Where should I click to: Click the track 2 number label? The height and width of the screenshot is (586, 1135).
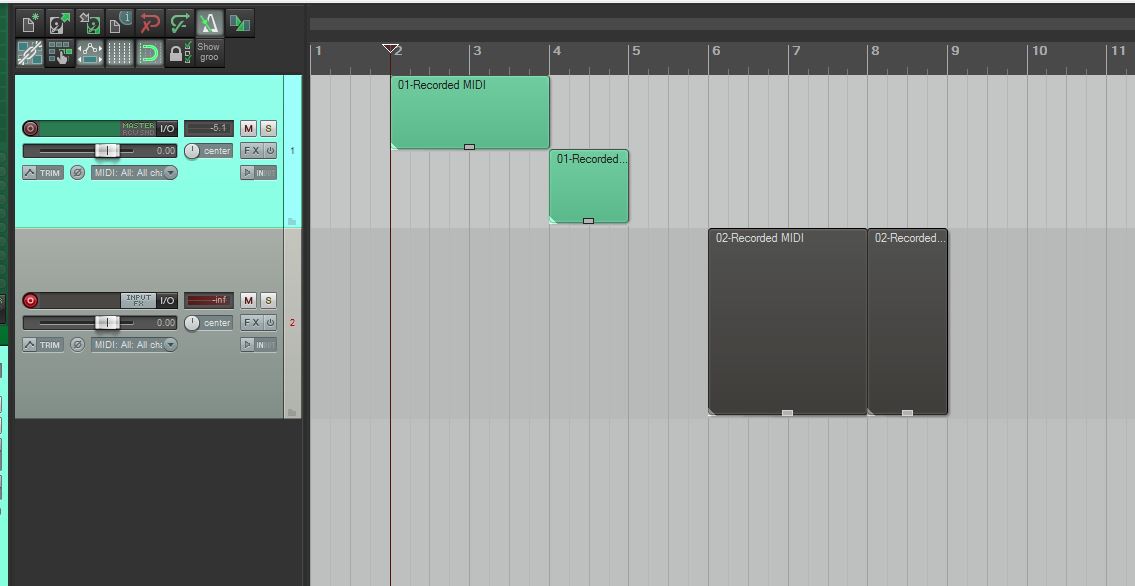[292, 323]
